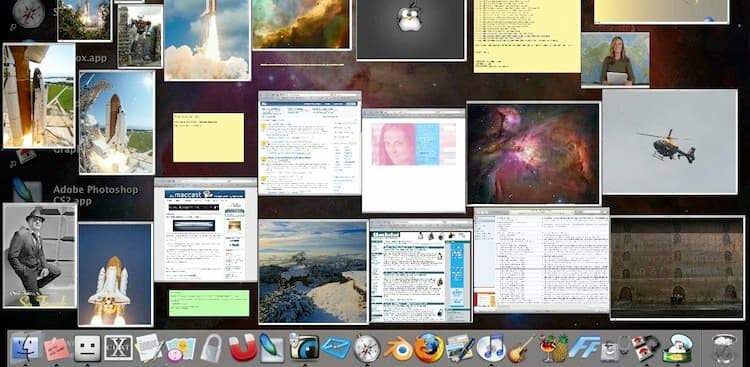The image size is (750, 367).
Task: Open the photo-with-pen Dock icon
Action: (x=460, y=348)
